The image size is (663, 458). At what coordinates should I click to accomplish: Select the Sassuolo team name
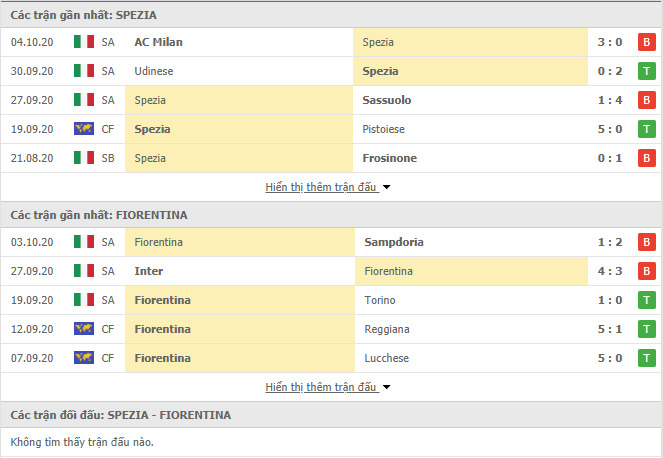click(386, 100)
